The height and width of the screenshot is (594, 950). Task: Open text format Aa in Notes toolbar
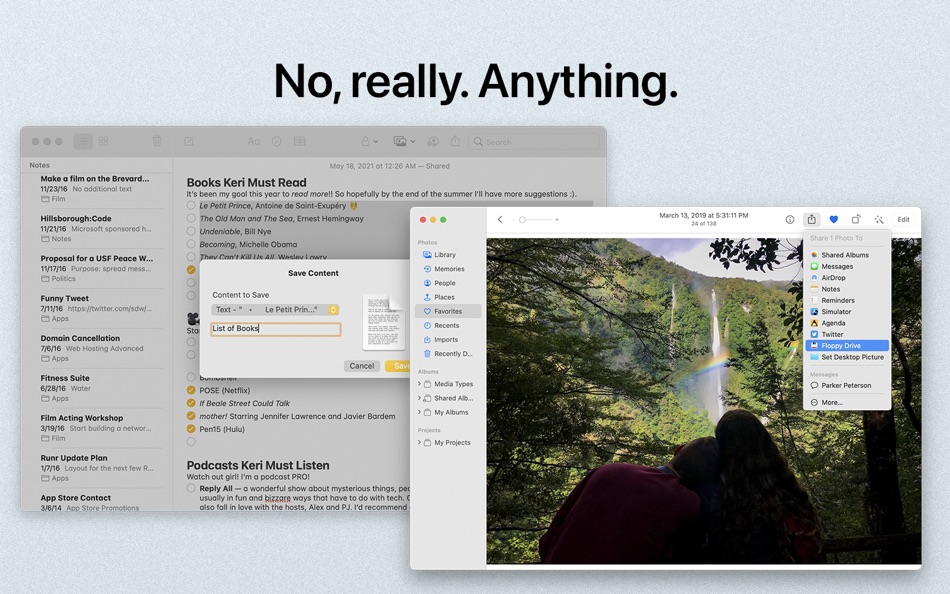click(x=253, y=141)
